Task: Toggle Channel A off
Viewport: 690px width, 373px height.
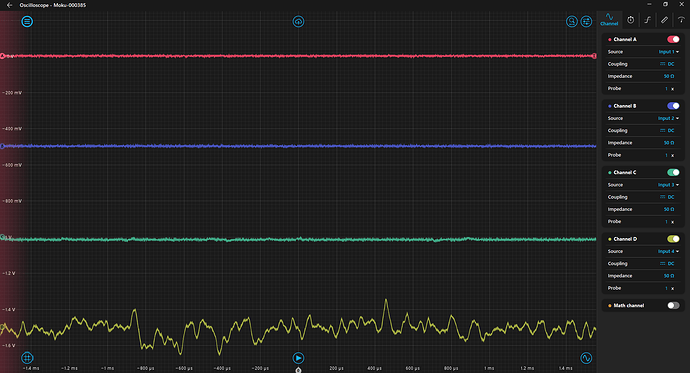Action: point(673,40)
